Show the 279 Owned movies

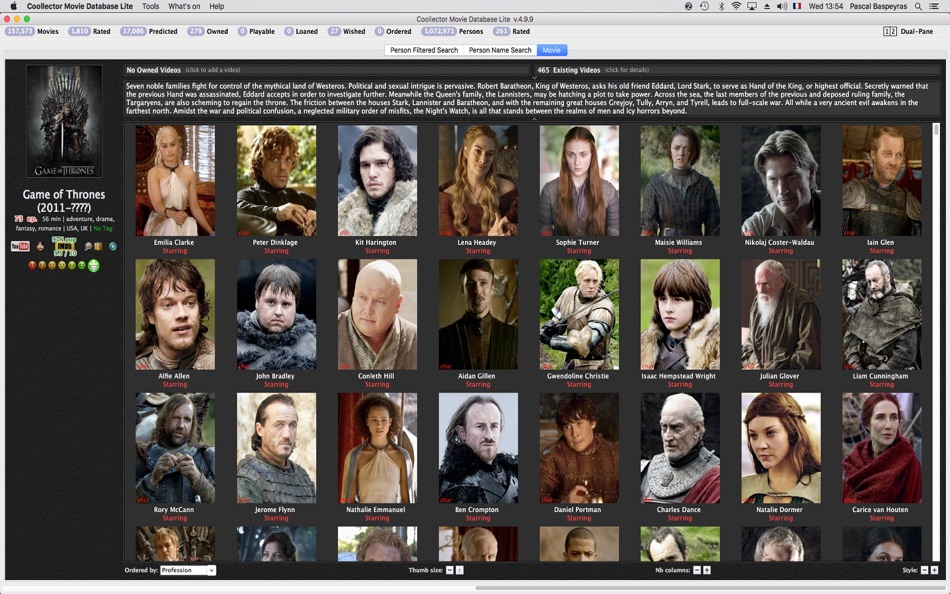208,31
